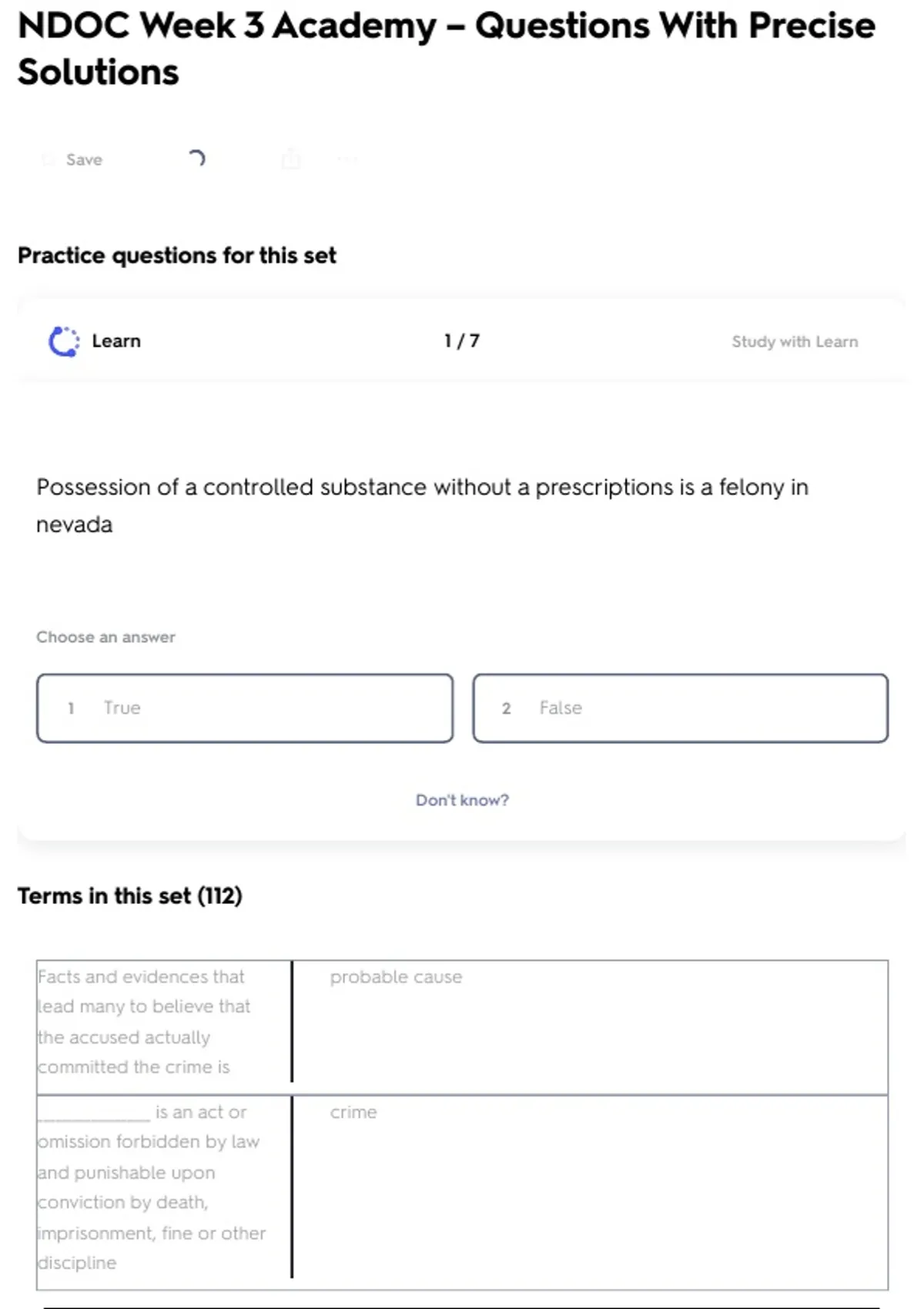Click the "Don't know?" link
924x1309 pixels.
[462, 800]
